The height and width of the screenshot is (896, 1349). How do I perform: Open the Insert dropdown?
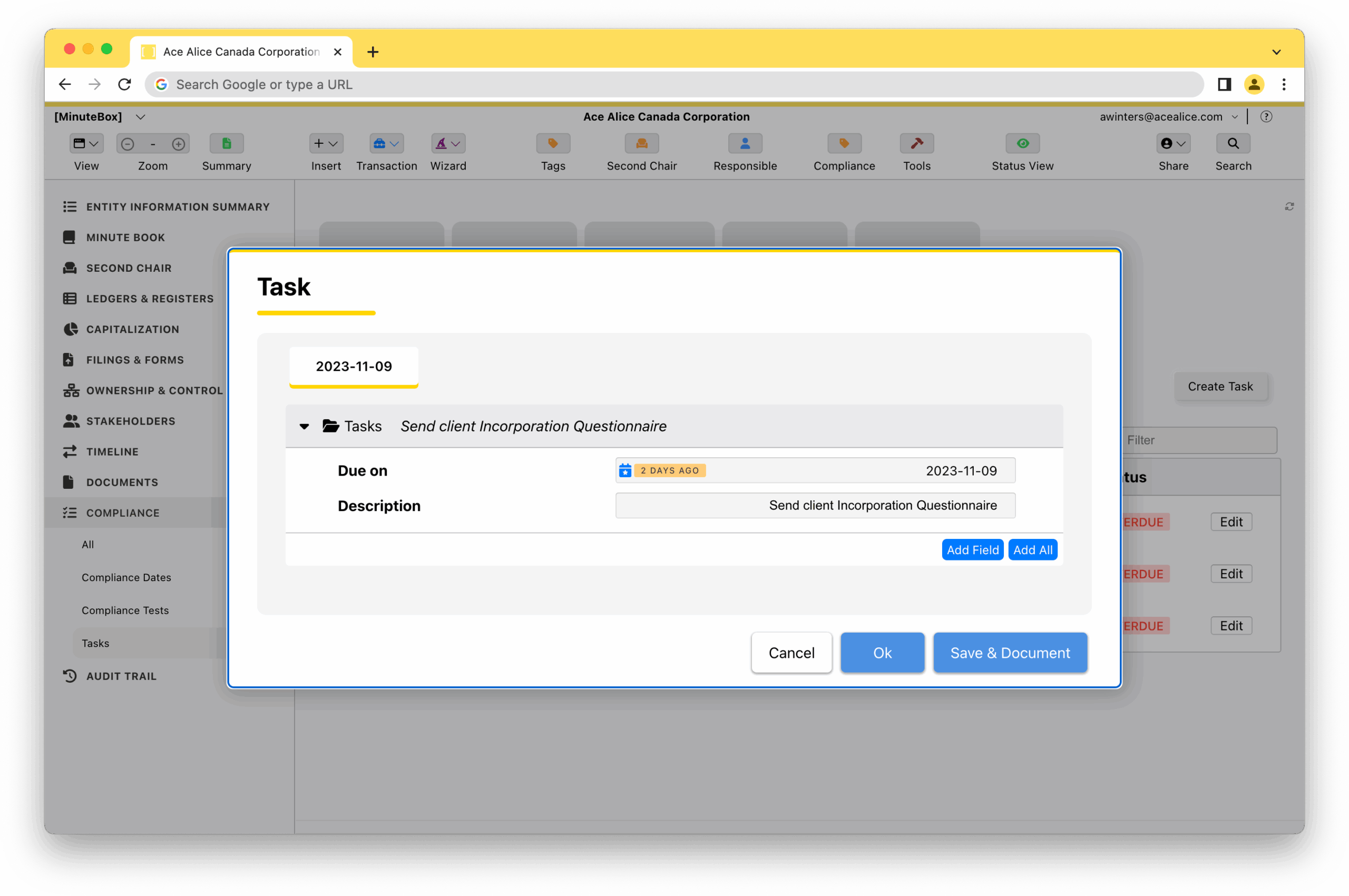click(x=326, y=143)
